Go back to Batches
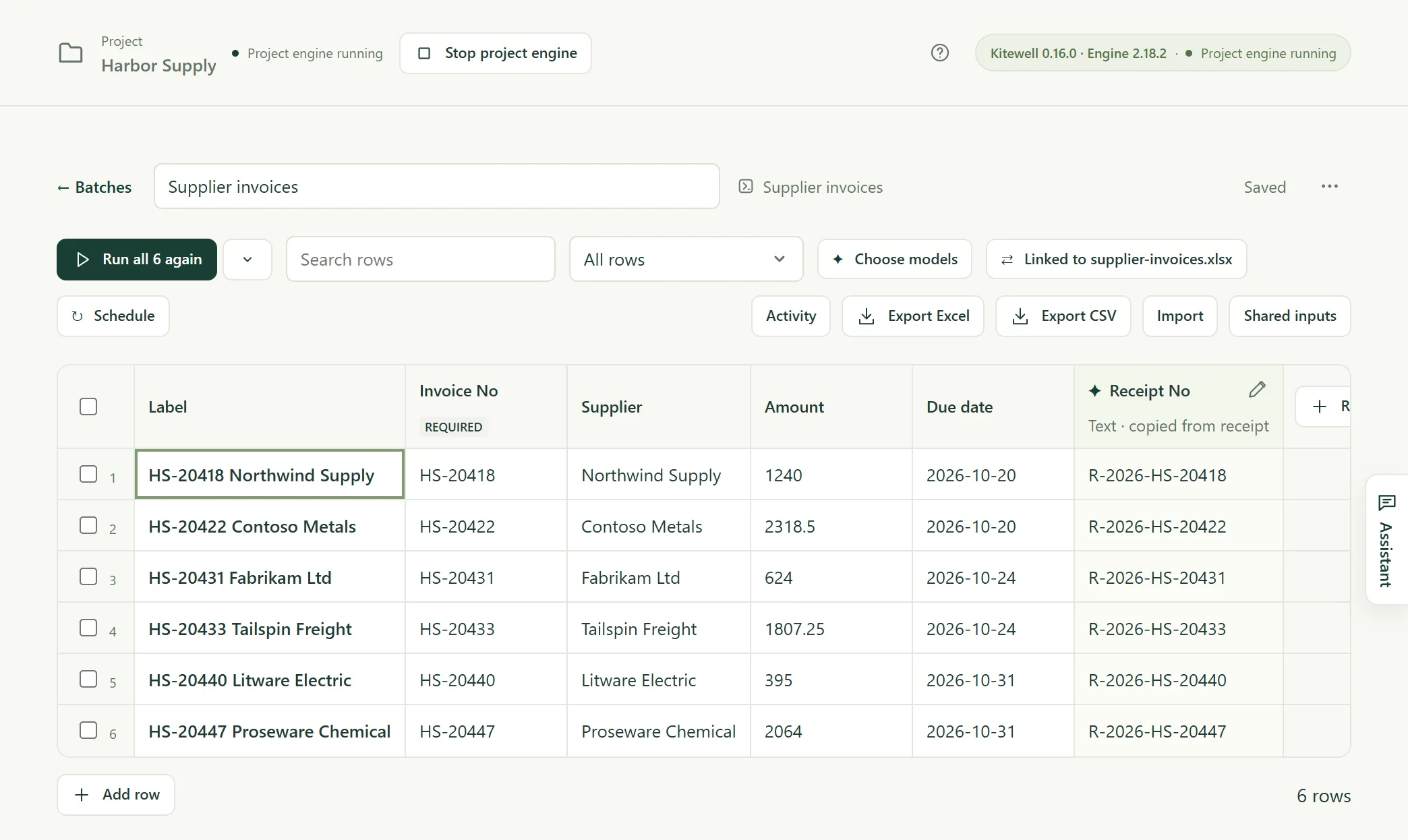Screen dimensions: 1408x840 (x=94, y=187)
